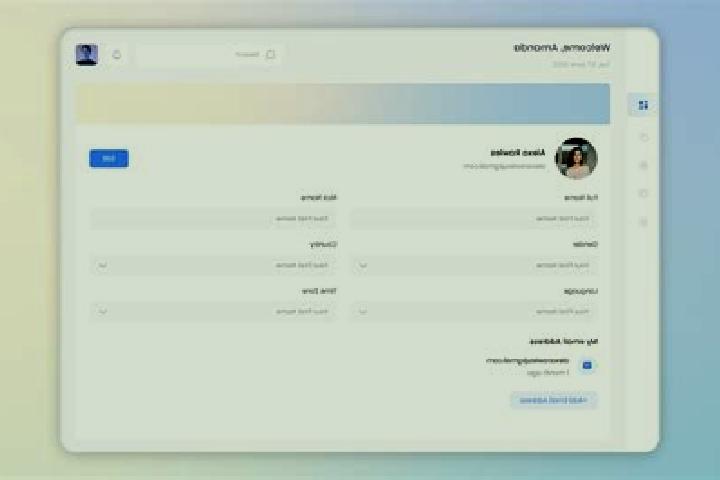Screen dimensions: 720x480
Task: Open the Time Zone dropdown
Action: (214, 311)
